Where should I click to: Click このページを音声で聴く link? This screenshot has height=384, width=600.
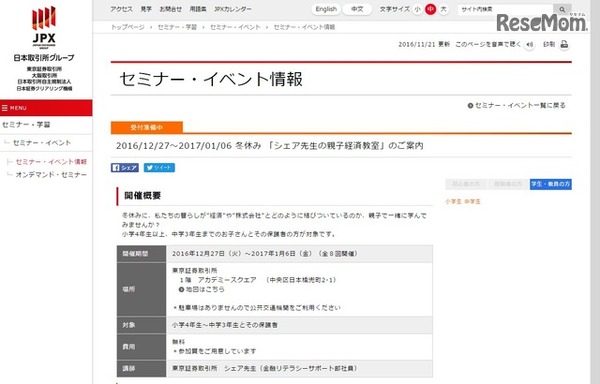pos(488,44)
